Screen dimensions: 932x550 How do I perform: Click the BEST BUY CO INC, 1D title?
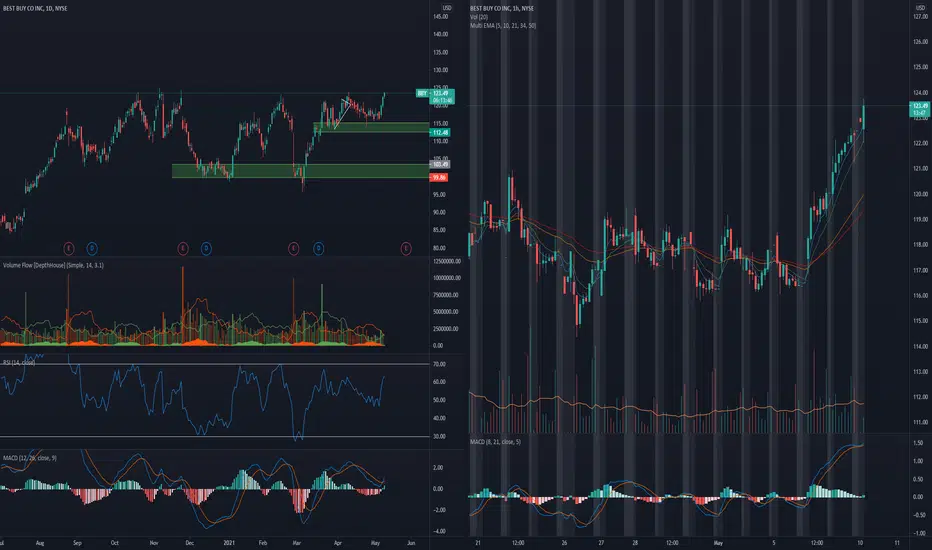35,8
